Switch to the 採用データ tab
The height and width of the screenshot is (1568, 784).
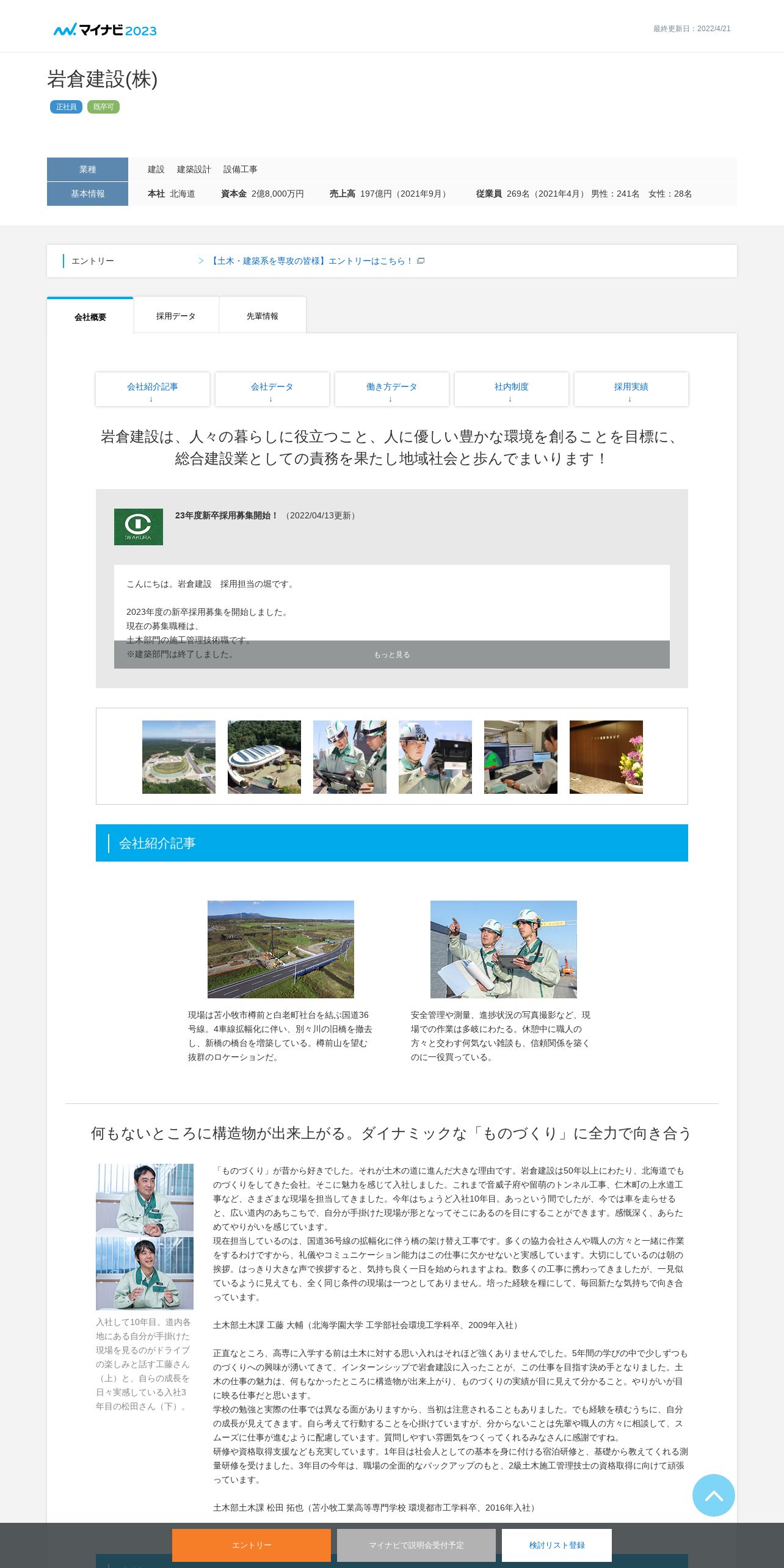point(176,316)
